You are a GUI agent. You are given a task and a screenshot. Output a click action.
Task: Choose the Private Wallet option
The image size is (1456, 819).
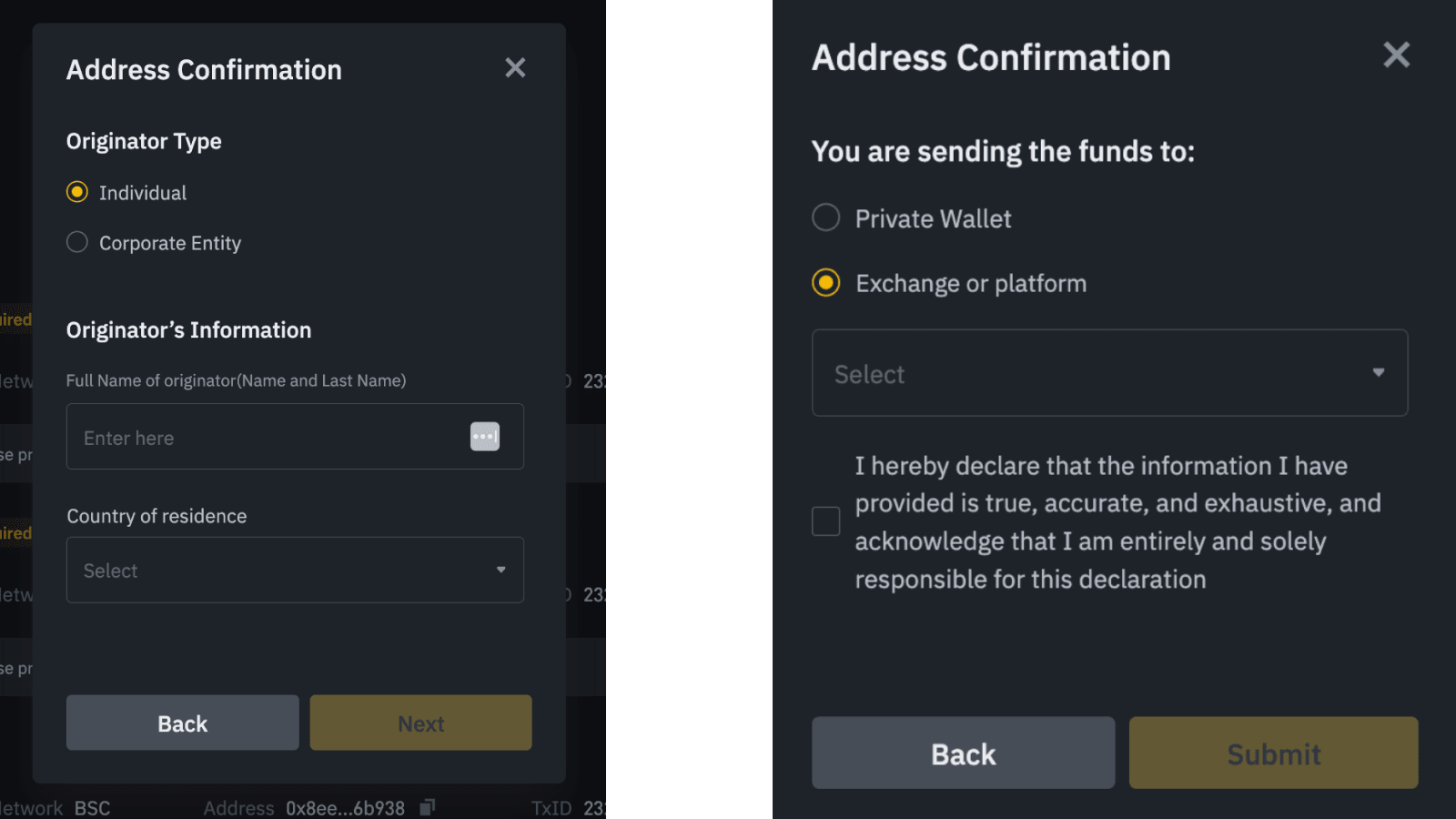(826, 217)
